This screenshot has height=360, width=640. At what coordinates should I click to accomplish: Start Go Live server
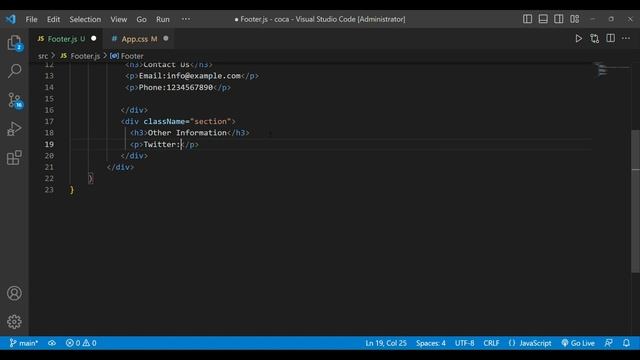pos(578,343)
